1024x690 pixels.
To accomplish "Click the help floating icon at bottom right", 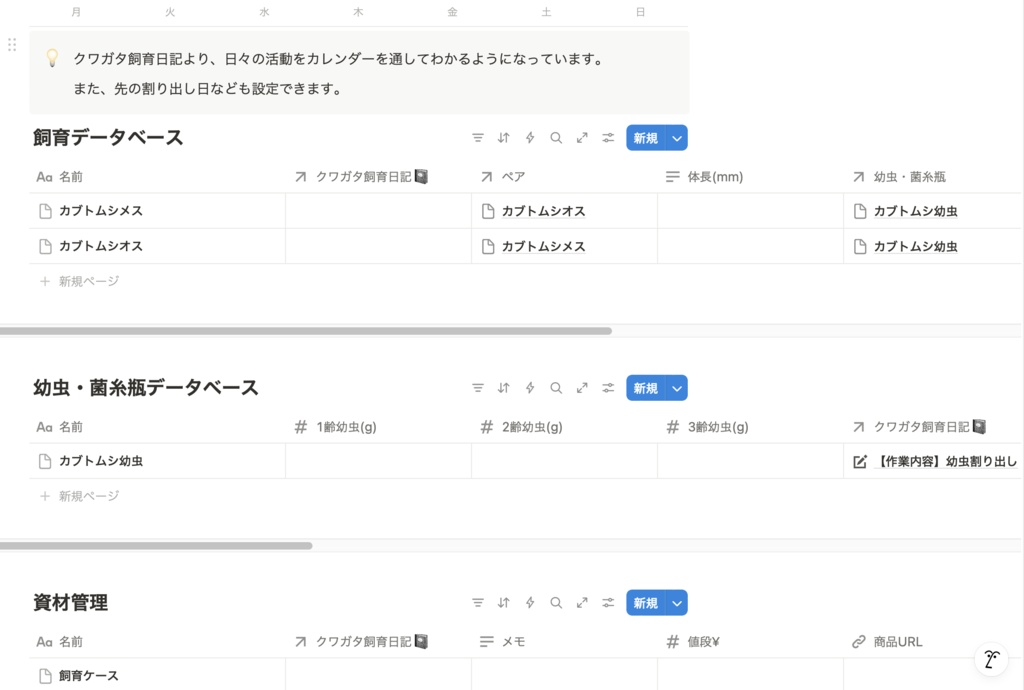I will click(x=991, y=659).
